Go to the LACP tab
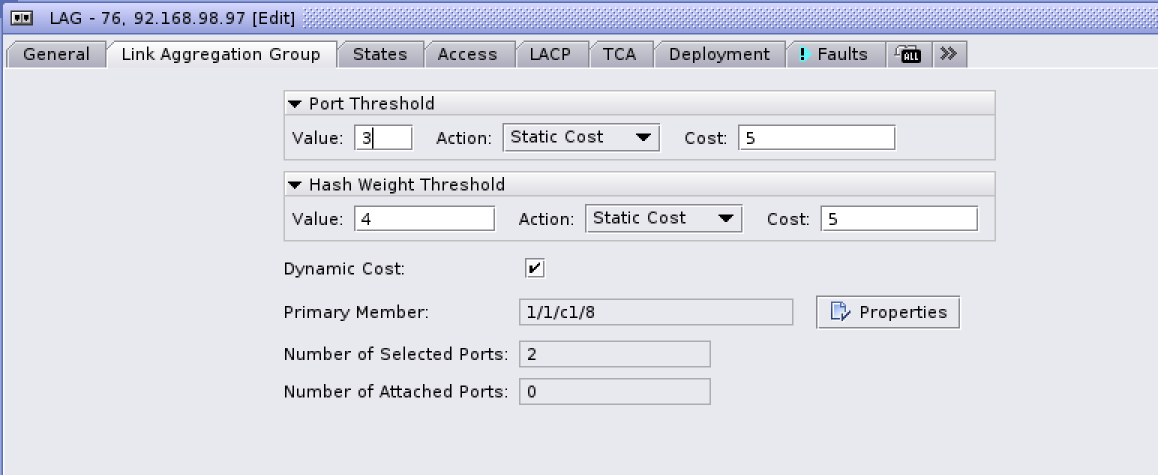The height and width of the screenshot is (475, 1158). point(550,55)
